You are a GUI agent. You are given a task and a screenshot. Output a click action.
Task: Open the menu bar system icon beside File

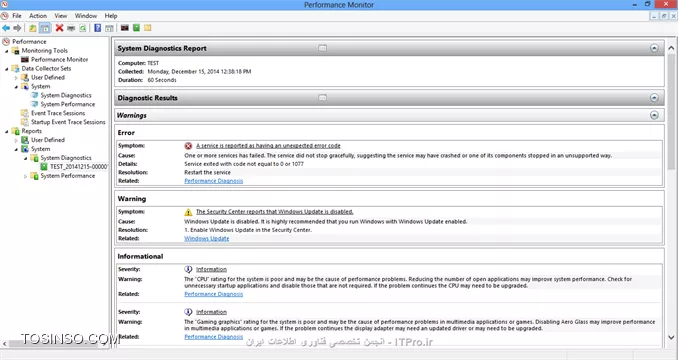[x=5, y=16]
